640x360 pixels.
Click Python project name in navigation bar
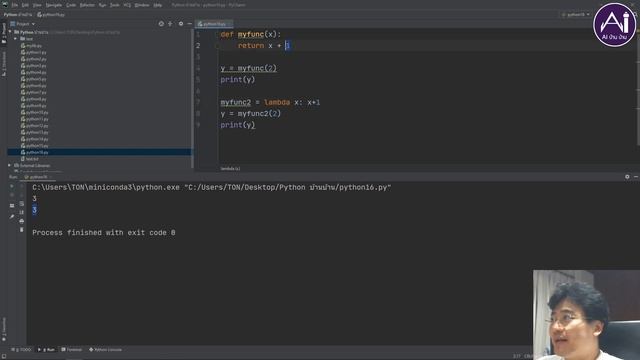tap(18, 15)
